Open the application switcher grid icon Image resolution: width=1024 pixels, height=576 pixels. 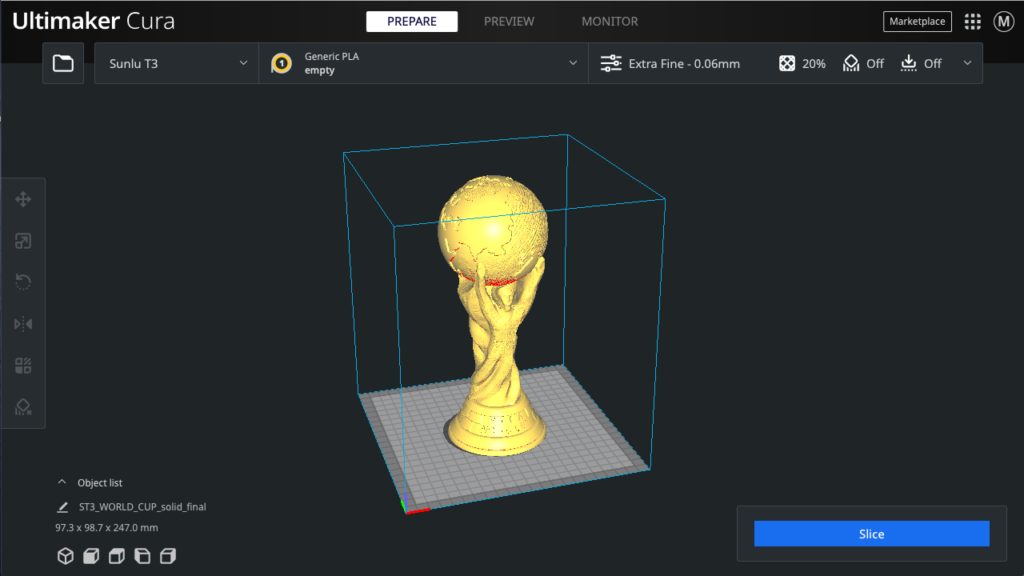click(x=972, y=22)
